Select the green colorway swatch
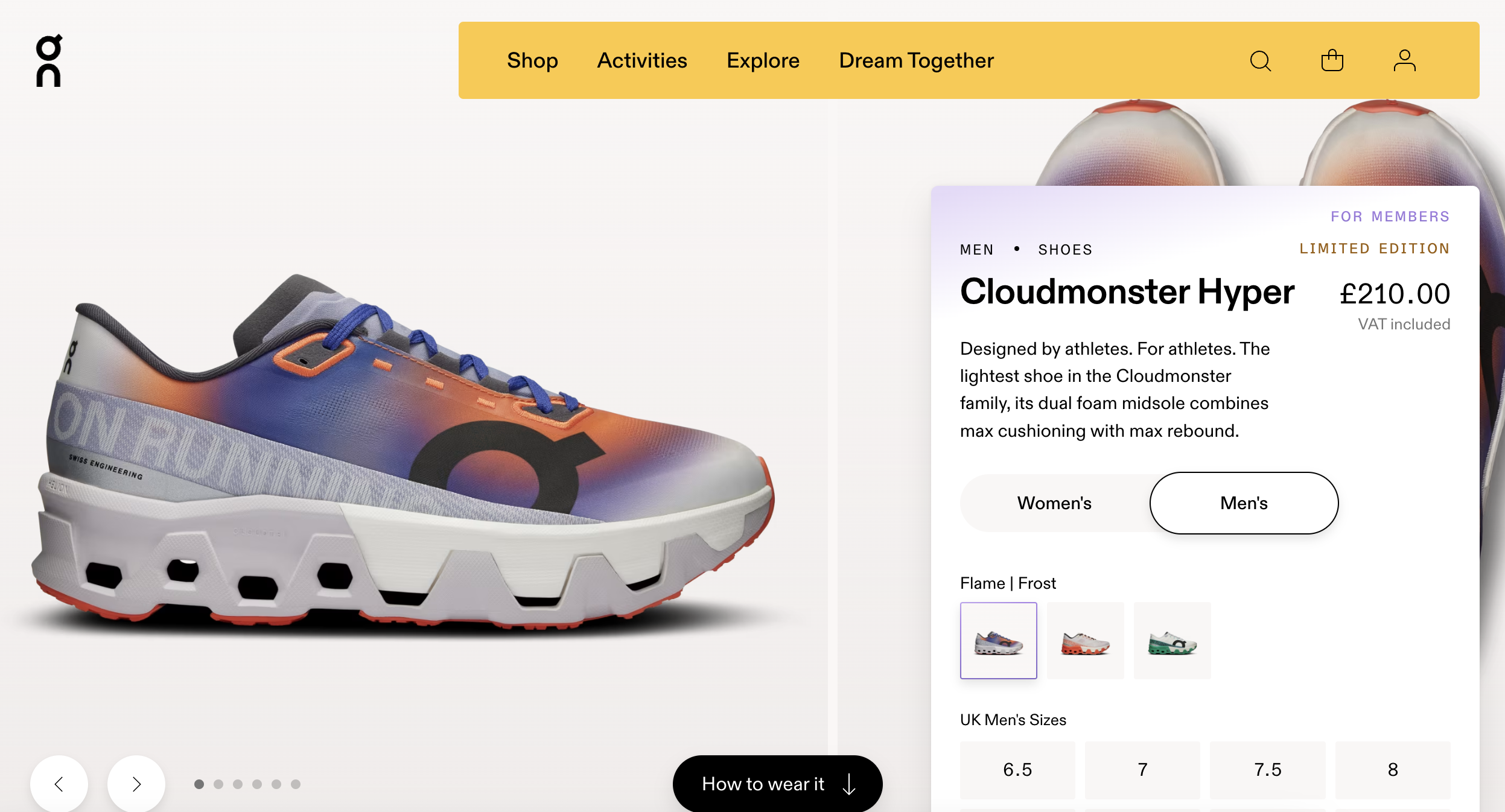1505x812 pixels. point(1172,641)
